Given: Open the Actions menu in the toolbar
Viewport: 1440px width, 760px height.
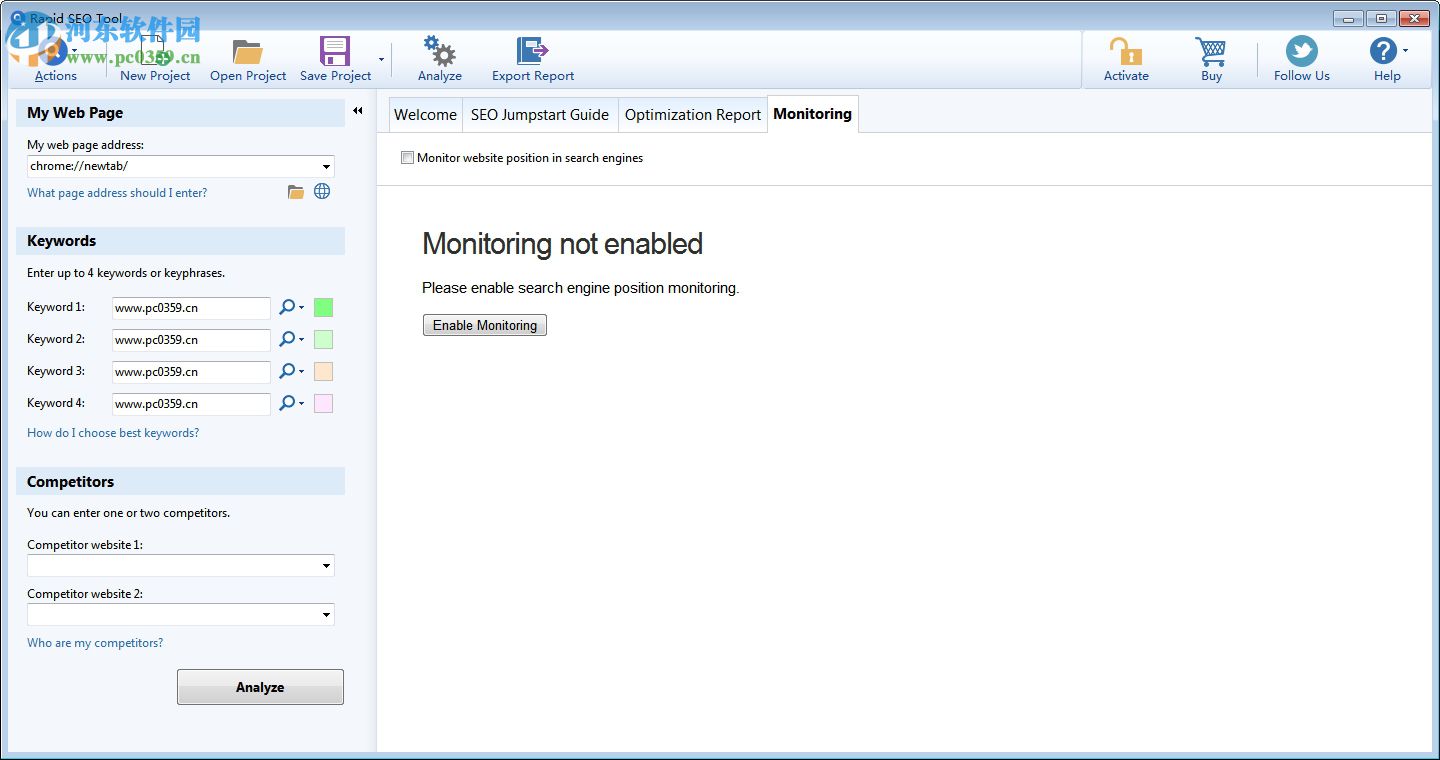Looking at the screenshot, I should coord(55,58).
